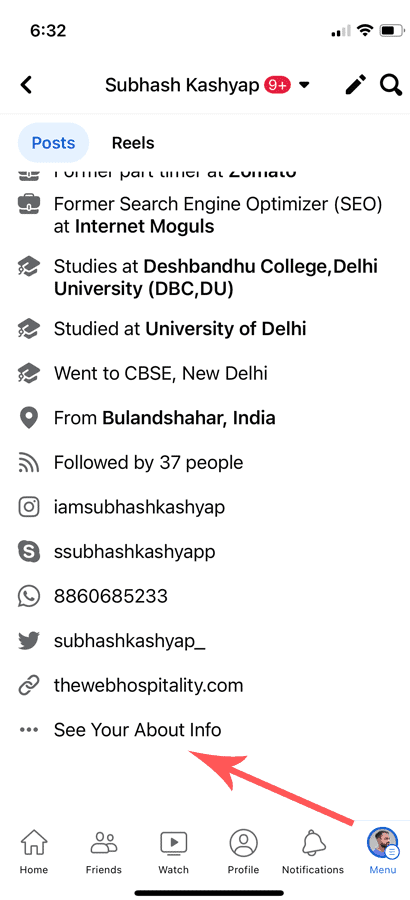The width and height of the screenshot is (410, 900).
Task: Expand the dropdown arrow beside Subhash Kashyap
Action: point(304,86)
